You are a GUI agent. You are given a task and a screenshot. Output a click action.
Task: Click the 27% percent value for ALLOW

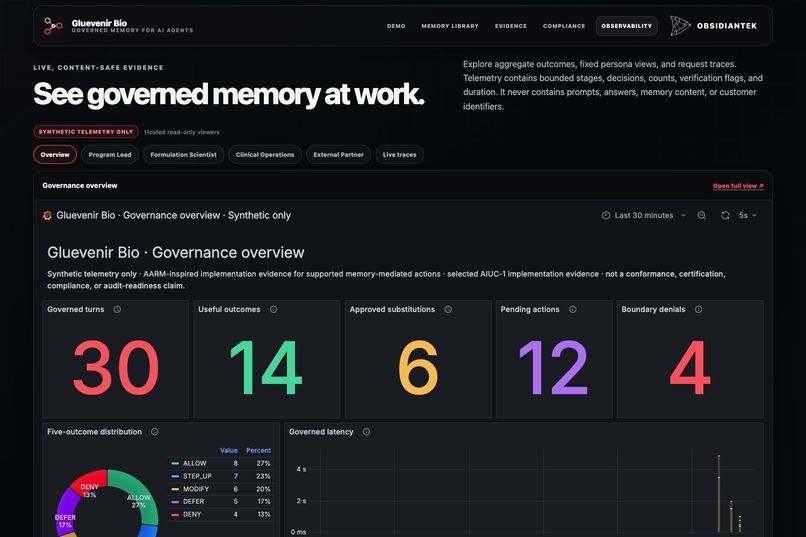coord(264,463)
